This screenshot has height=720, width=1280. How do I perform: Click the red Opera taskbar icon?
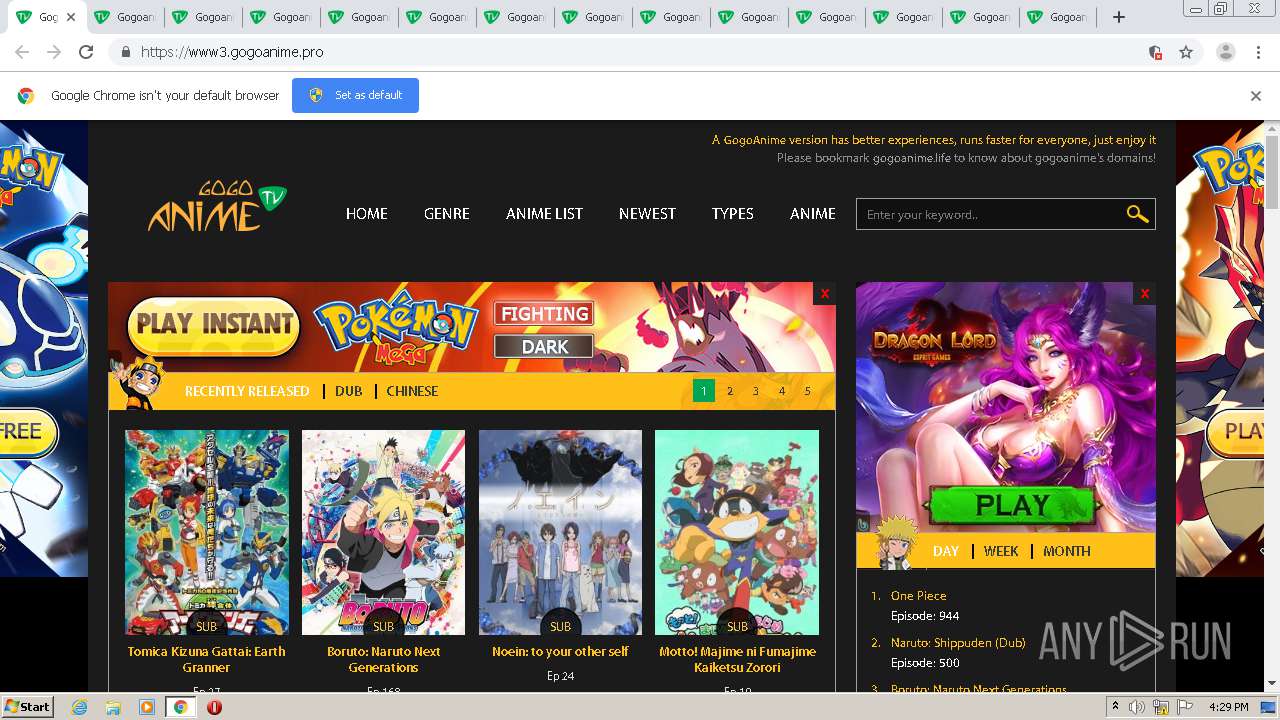[x=214, y=707]
